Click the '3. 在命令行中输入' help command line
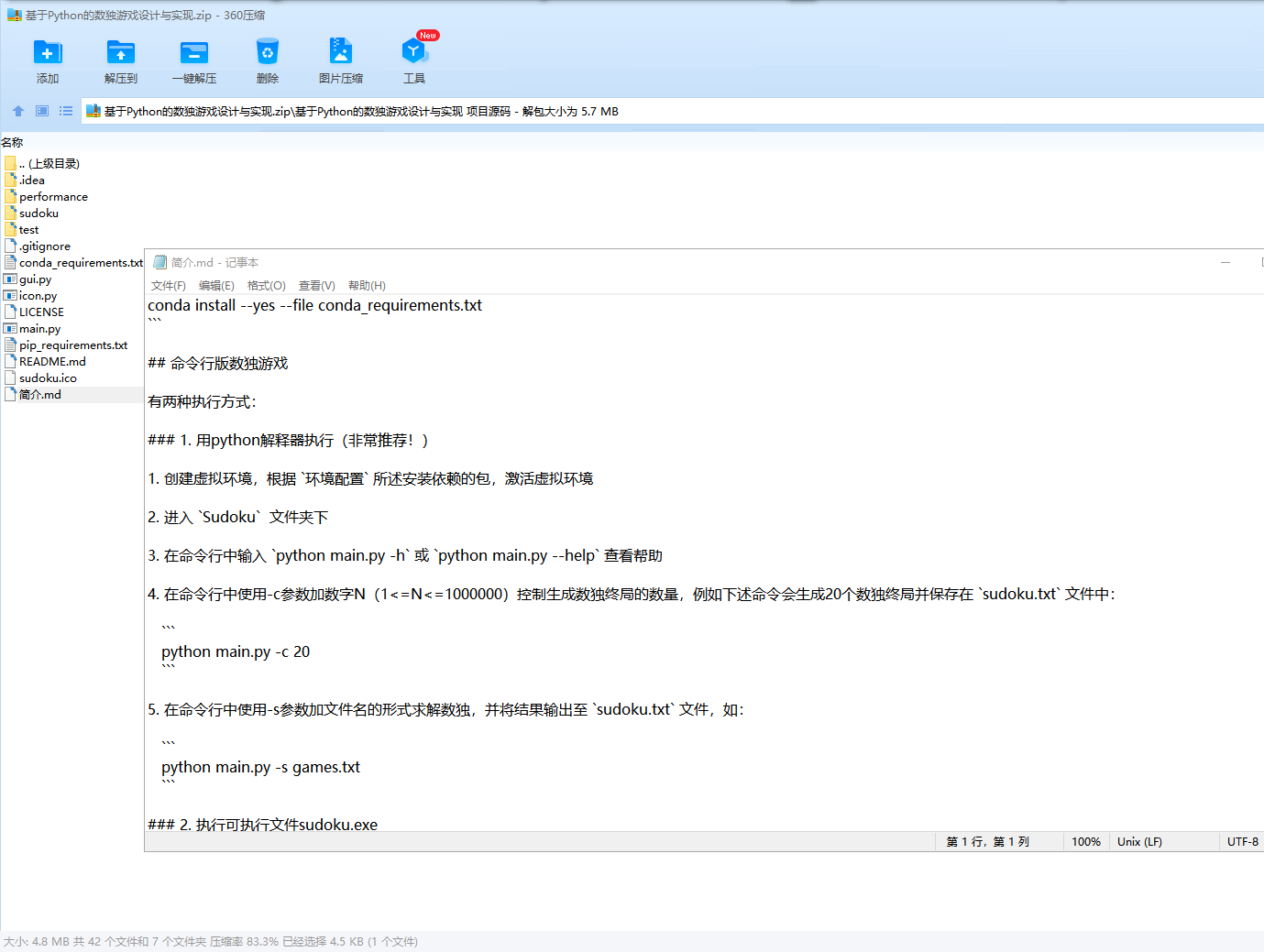 coord(405,556)
